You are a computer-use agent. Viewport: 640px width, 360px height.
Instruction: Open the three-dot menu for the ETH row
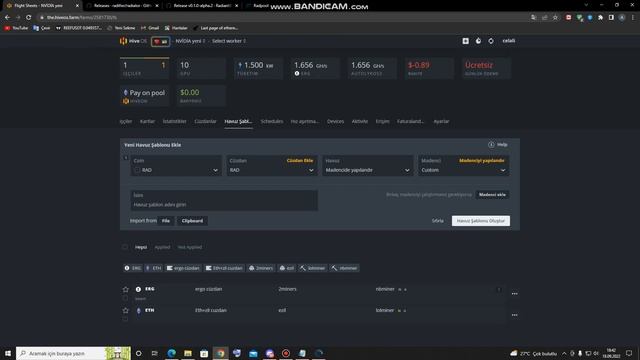(514, 315)
